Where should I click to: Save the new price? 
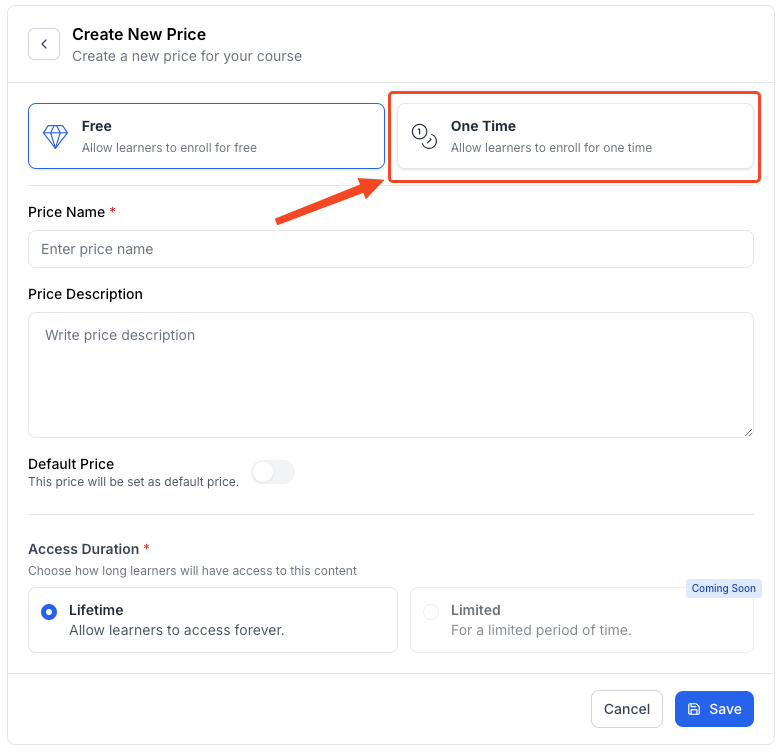click(x=714, y=709)
